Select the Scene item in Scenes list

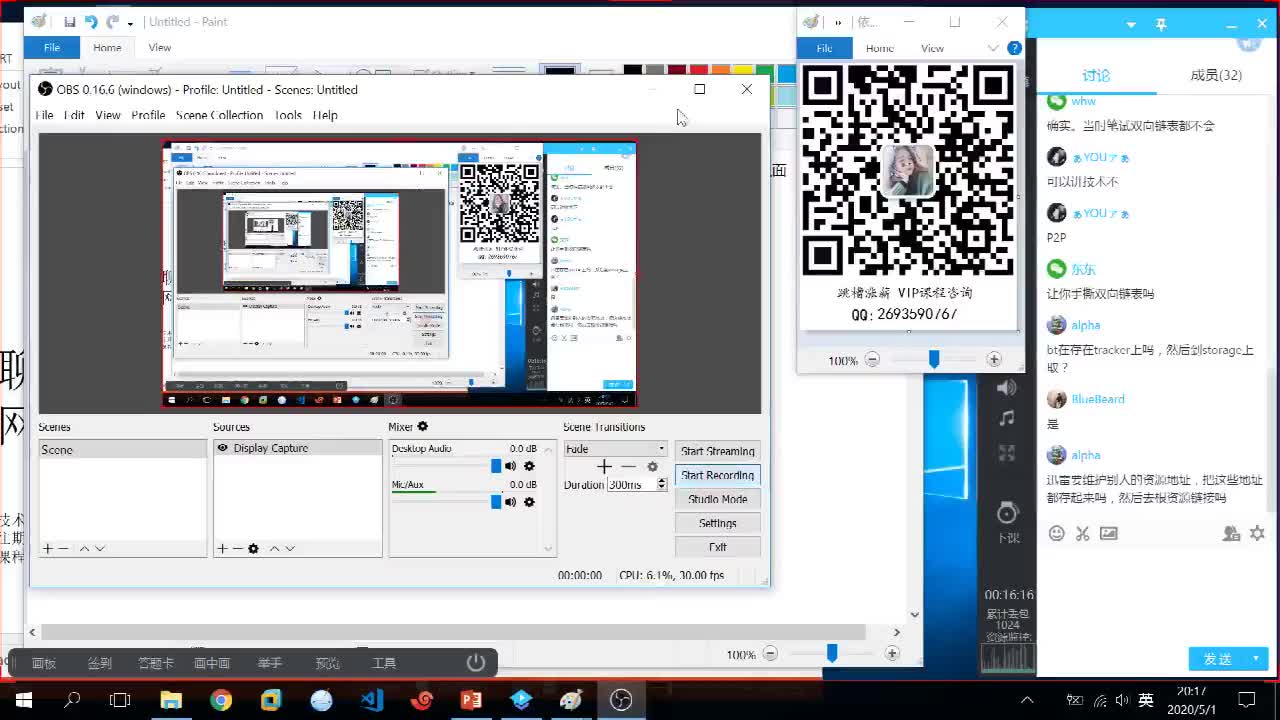pos(123,450)
